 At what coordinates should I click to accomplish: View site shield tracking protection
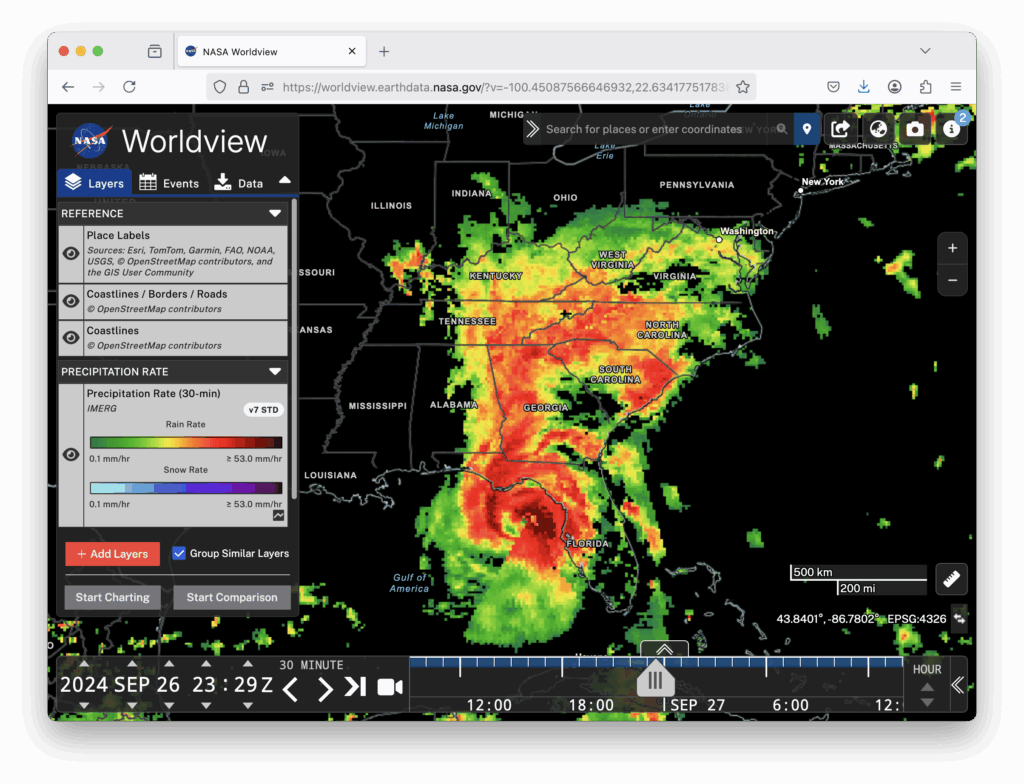220,87
